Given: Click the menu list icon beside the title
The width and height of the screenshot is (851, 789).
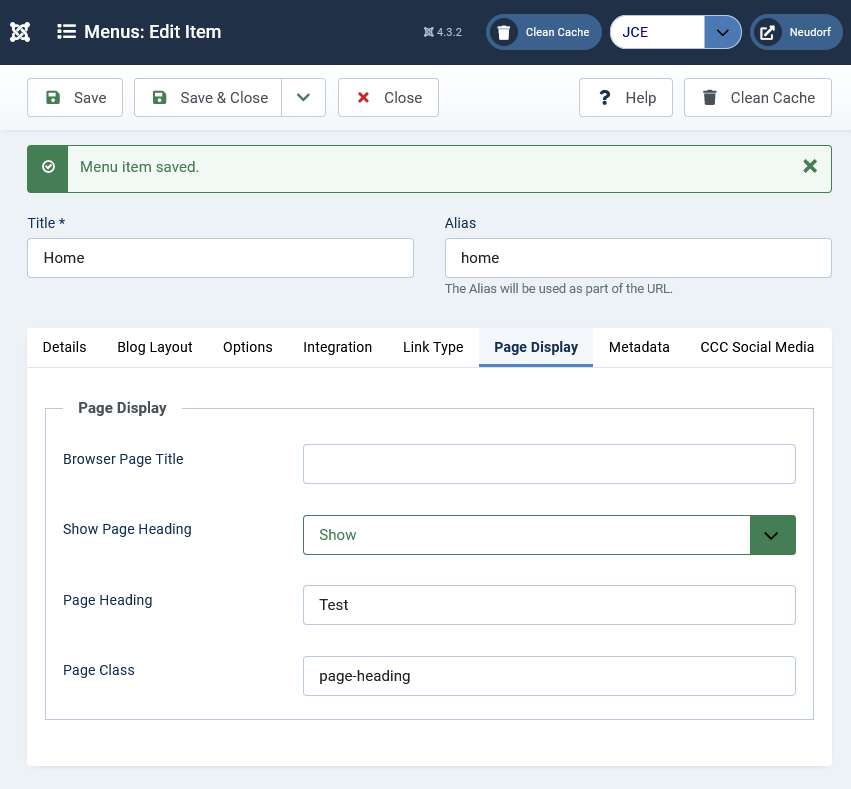Looking at the screenshot, I should (x=67, y=32).
